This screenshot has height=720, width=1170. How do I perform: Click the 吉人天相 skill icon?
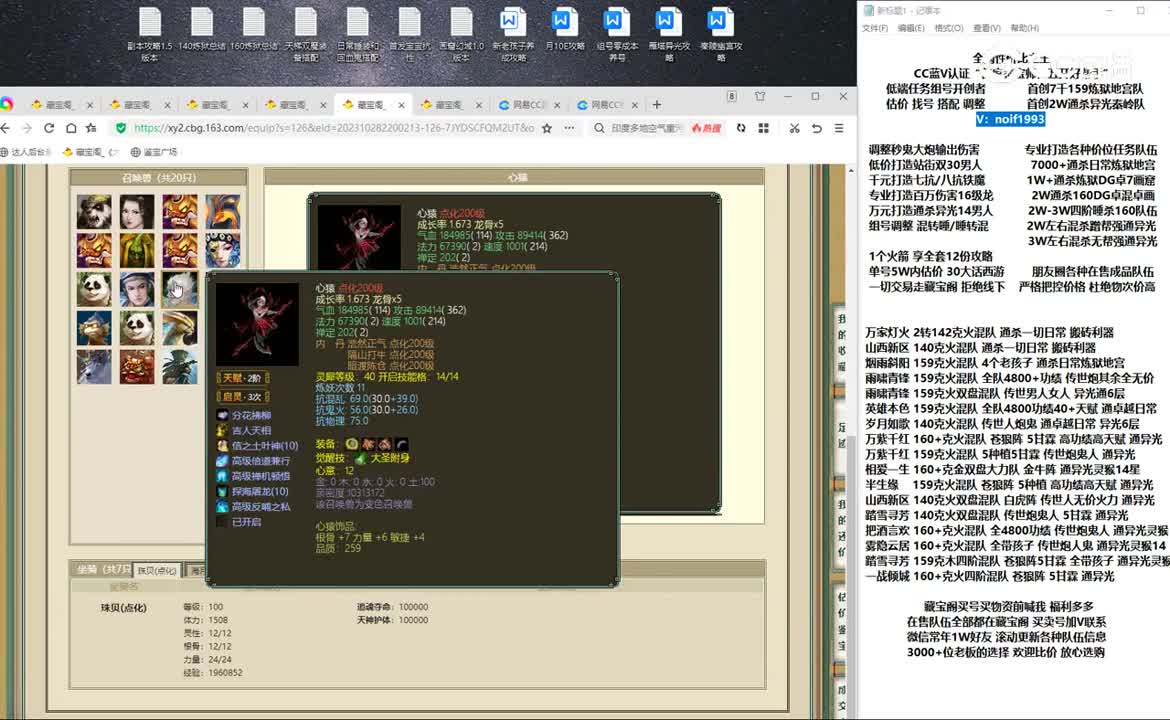point(222,430)
